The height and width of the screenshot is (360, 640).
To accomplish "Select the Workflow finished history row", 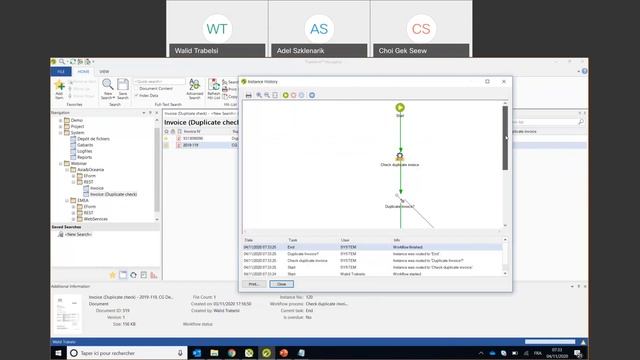I will click(372, 247).
